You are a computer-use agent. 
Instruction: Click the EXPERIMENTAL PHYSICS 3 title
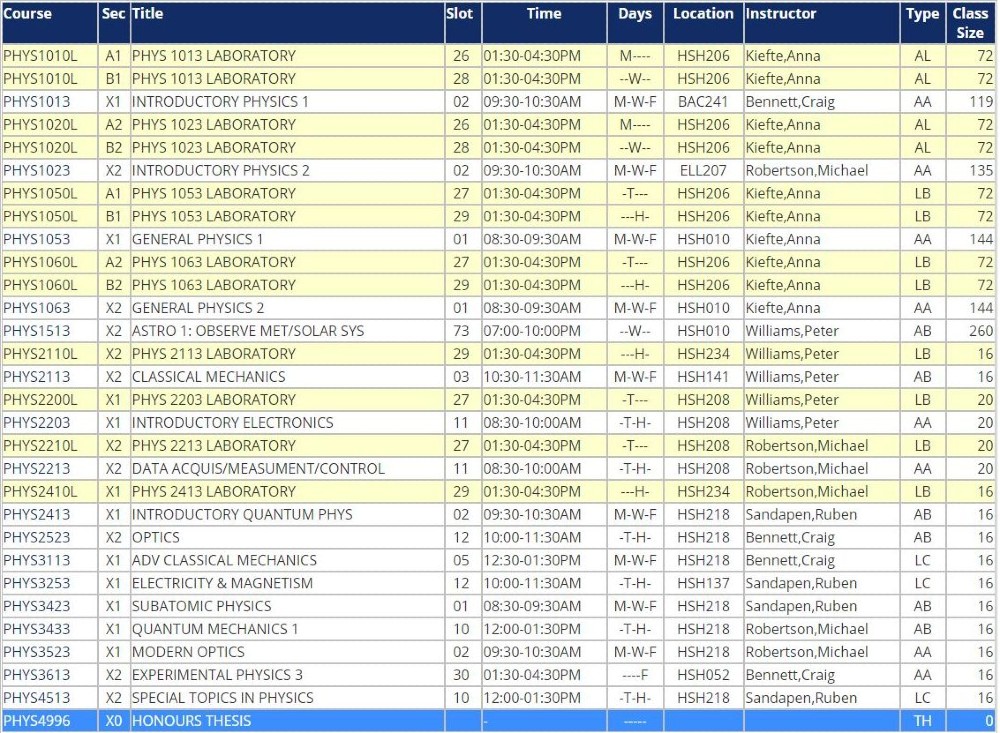217,676
